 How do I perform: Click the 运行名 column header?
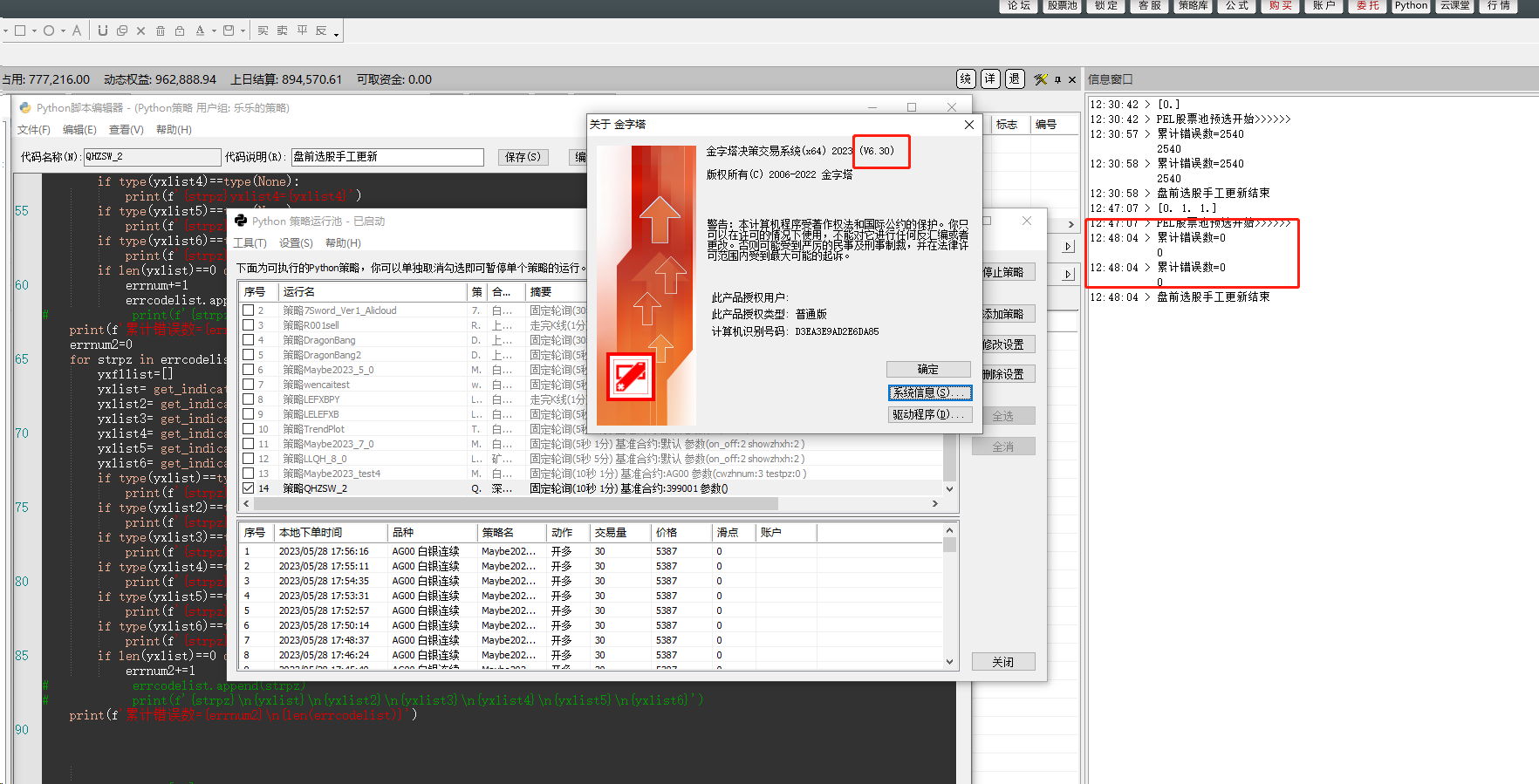373,292
